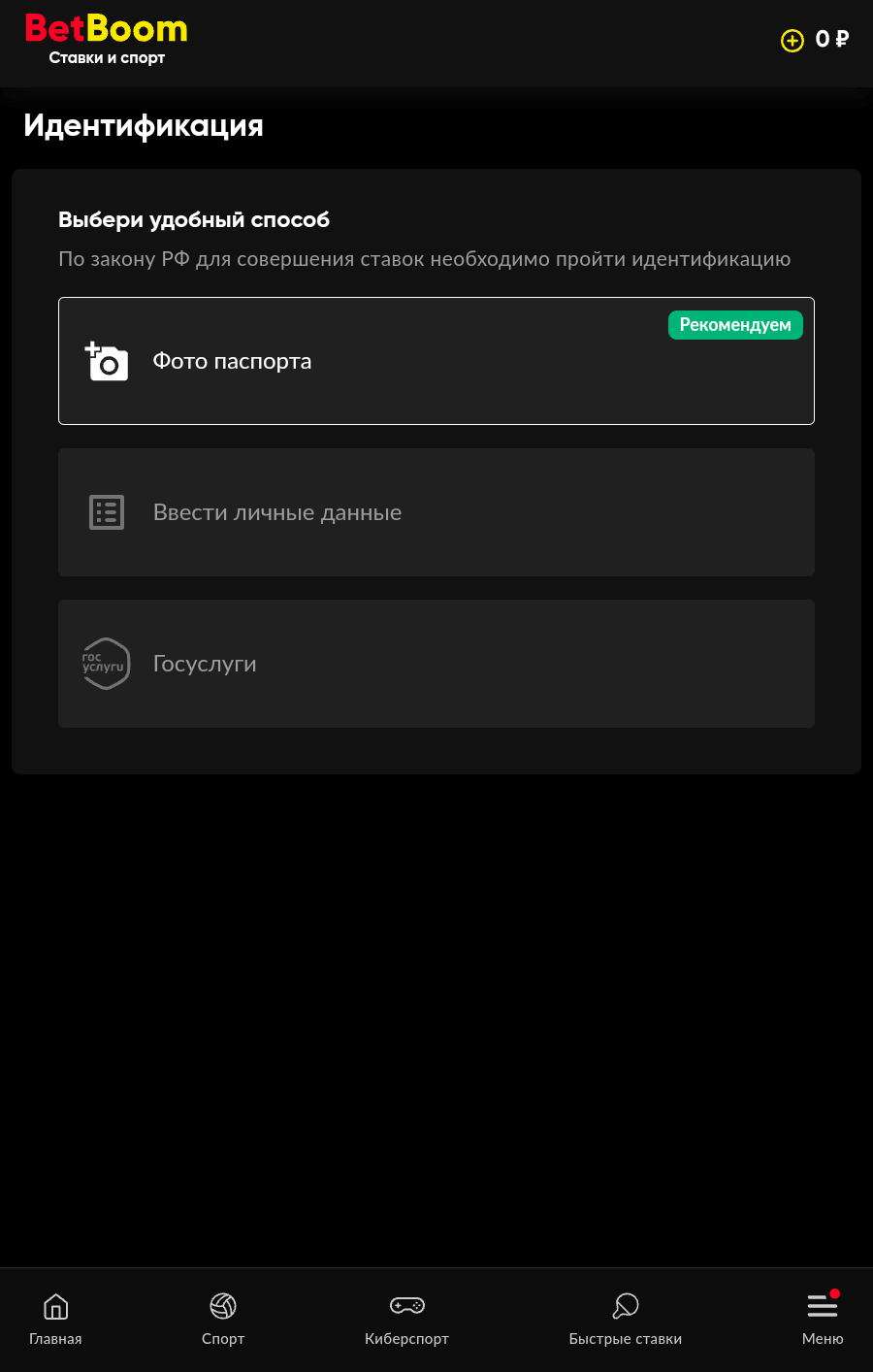Tap the yellow plus deposit icon
Screen dimensions: 873x1372
pyautogui.click(x=792, y=41)
